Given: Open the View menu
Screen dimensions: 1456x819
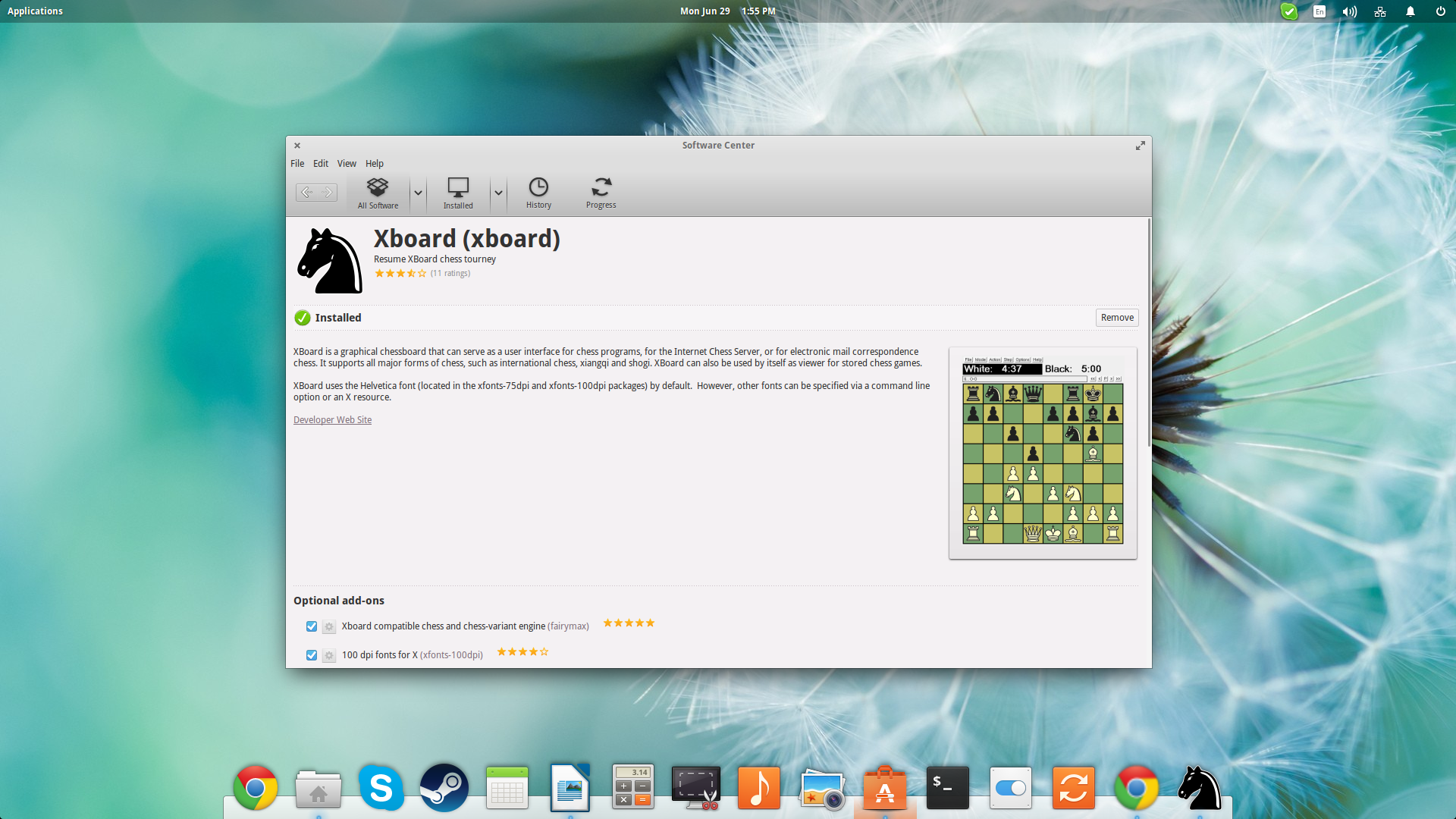Looking at the screenshot, I should tap(345, 163).
